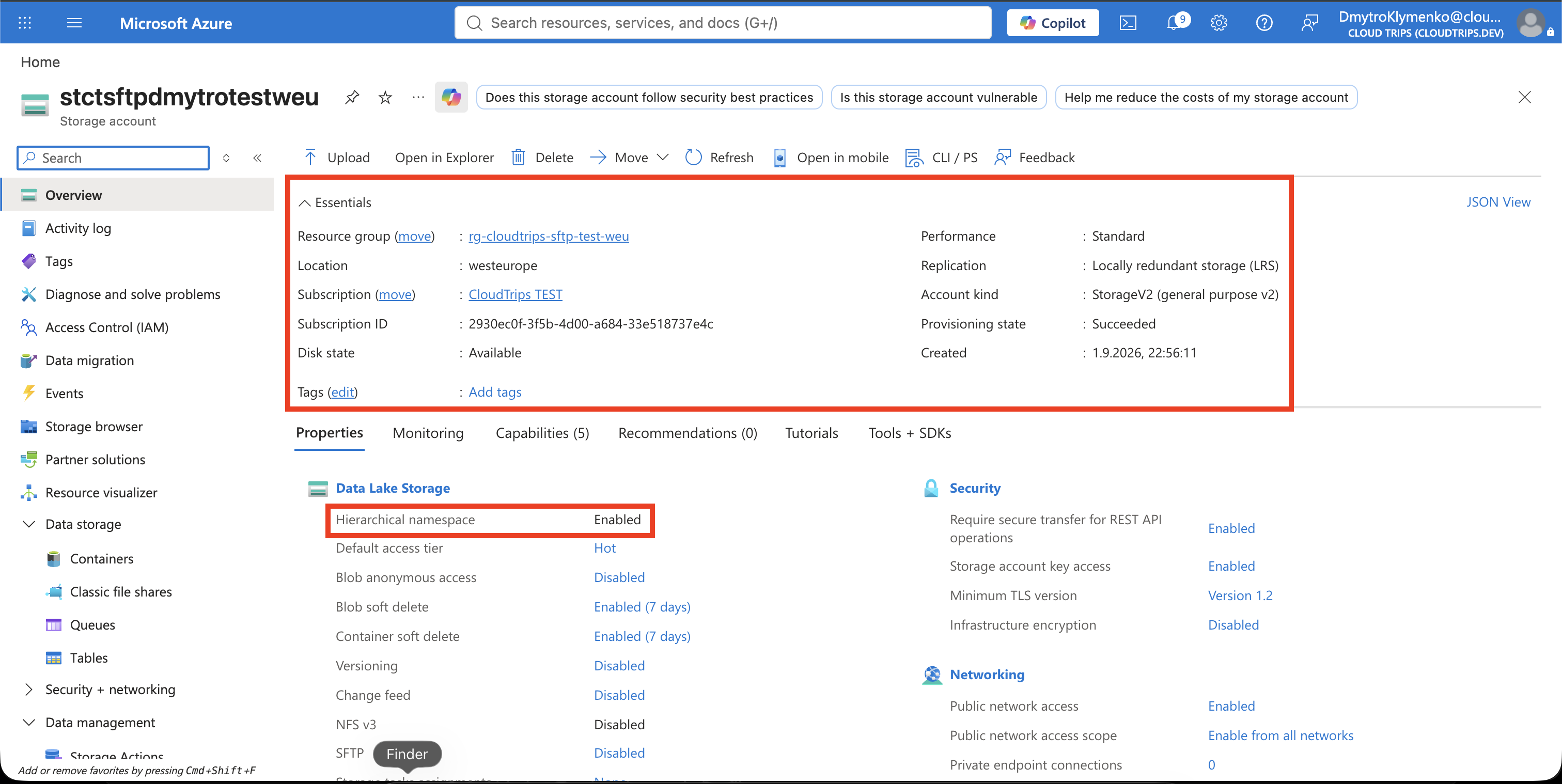The width and height of the screenshot is (1562, 784).
Task: Open Activity log
Action: [77, 228]
